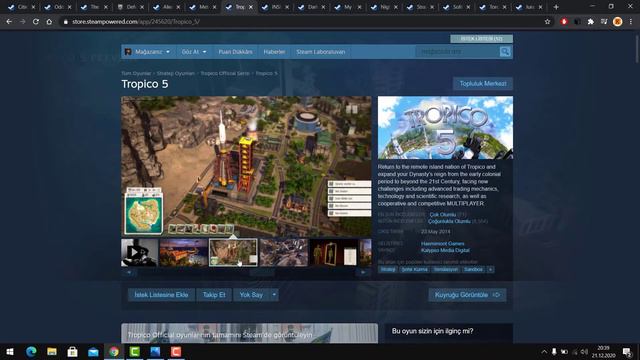Click the thumbnail strip scroll slider

tap(262, 272)
